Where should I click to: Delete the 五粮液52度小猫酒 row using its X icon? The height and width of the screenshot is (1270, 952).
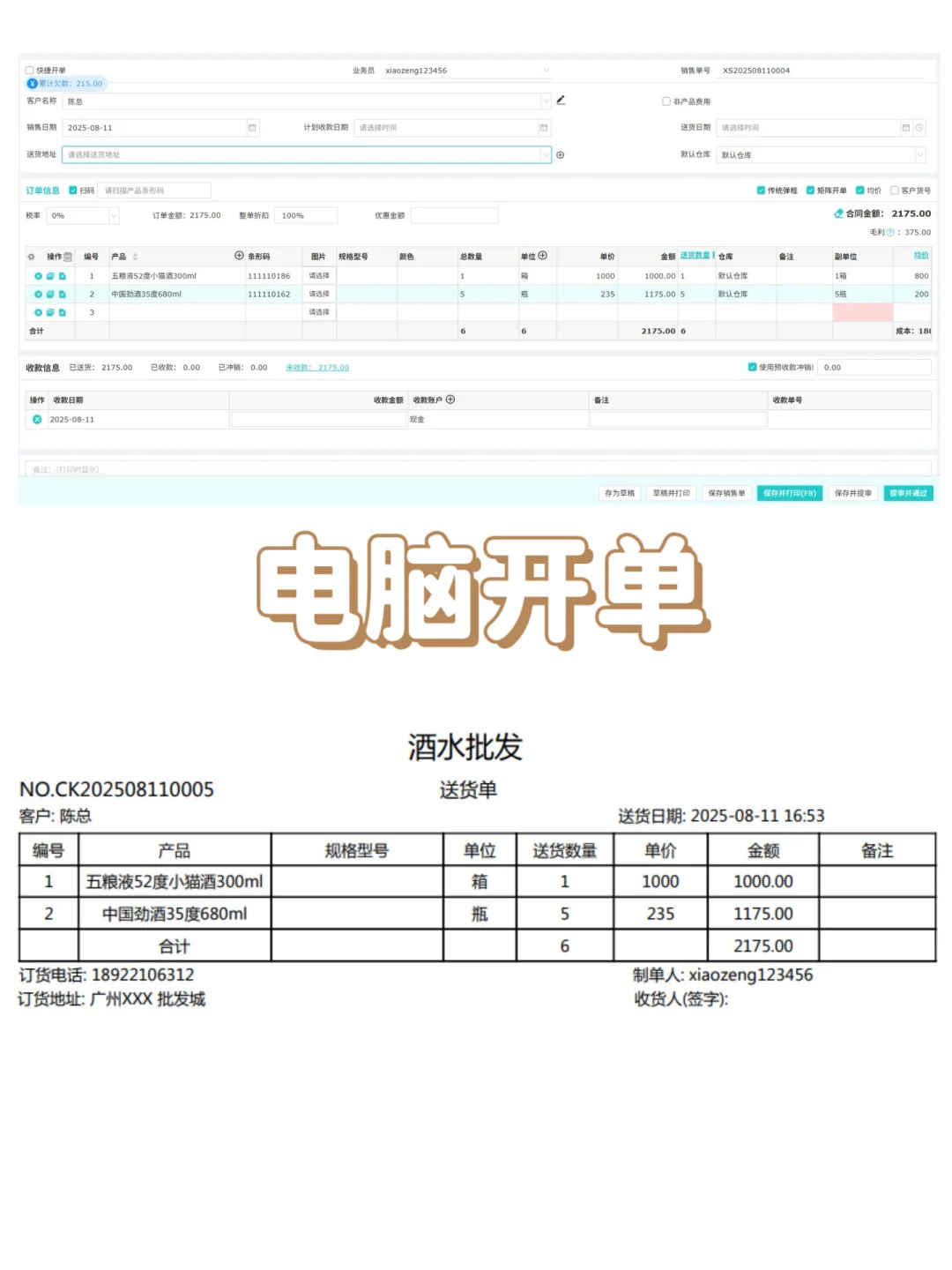(x=37, y=276)
